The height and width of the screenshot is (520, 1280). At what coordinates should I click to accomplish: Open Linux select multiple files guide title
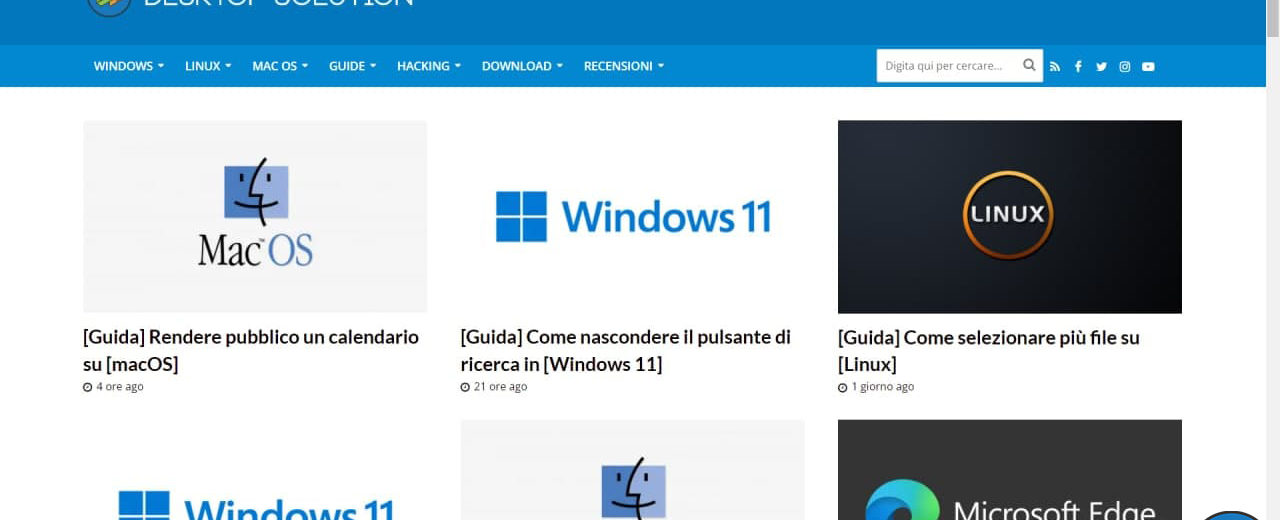[989, 350]
